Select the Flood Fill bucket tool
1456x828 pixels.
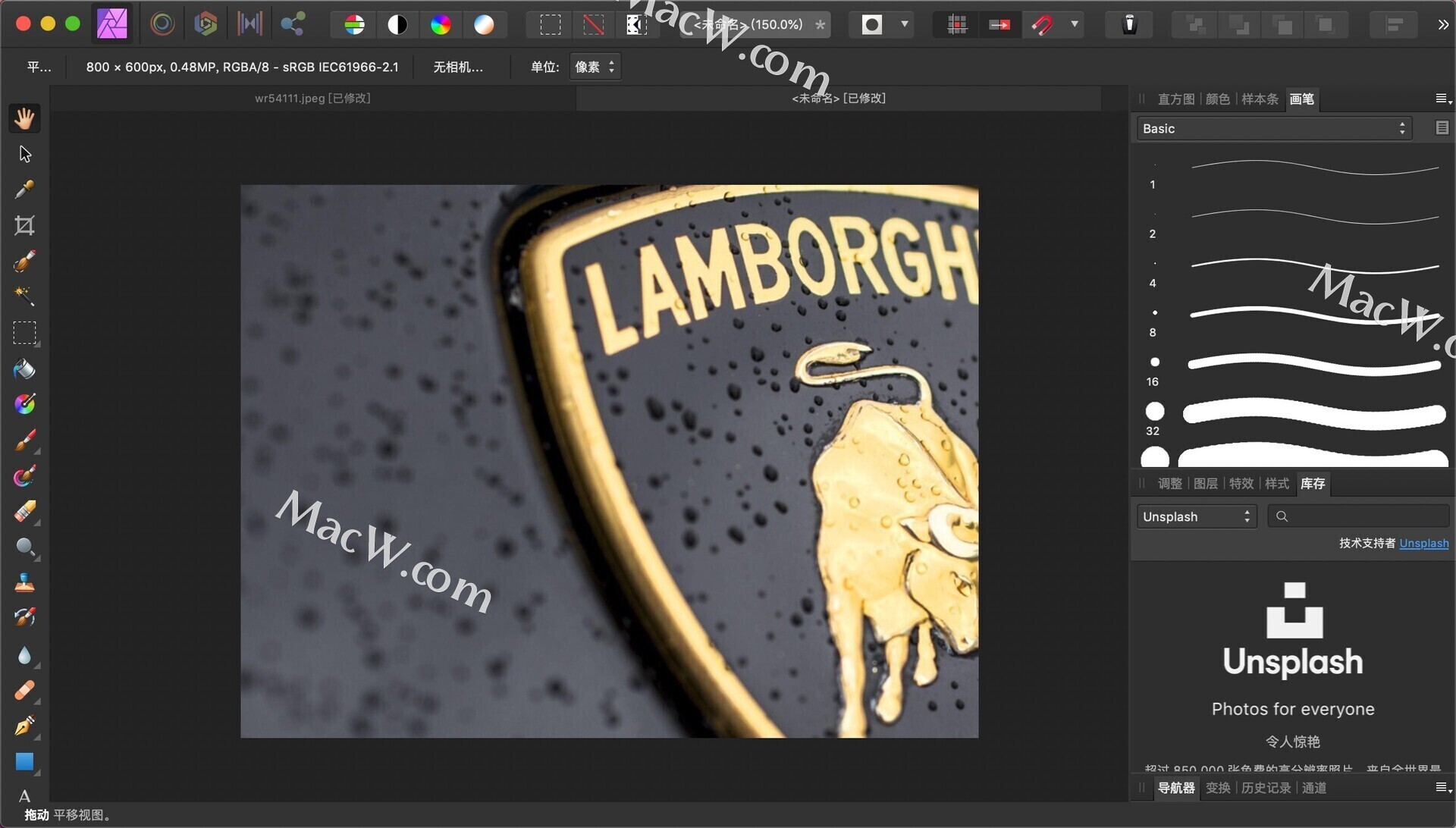(24, 369)
